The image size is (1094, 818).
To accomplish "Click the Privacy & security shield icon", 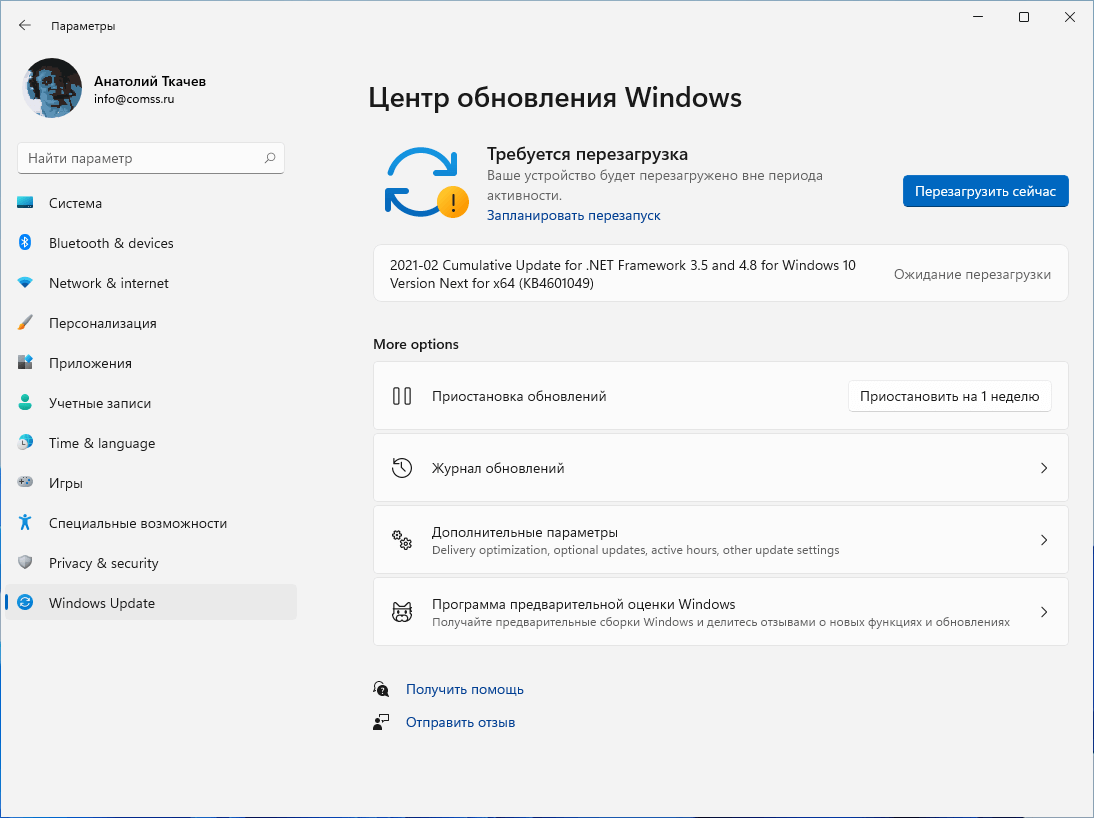I will click(x=26, y=563).
